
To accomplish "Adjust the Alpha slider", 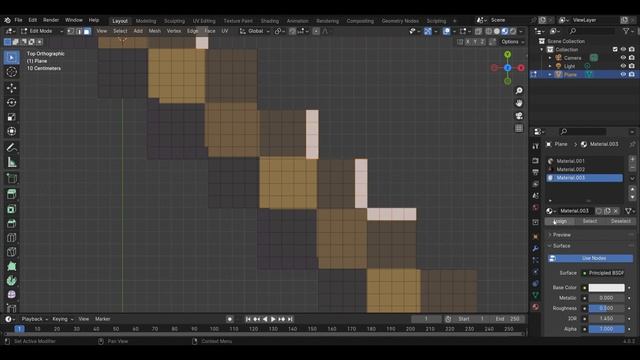I will pos(606,329).
